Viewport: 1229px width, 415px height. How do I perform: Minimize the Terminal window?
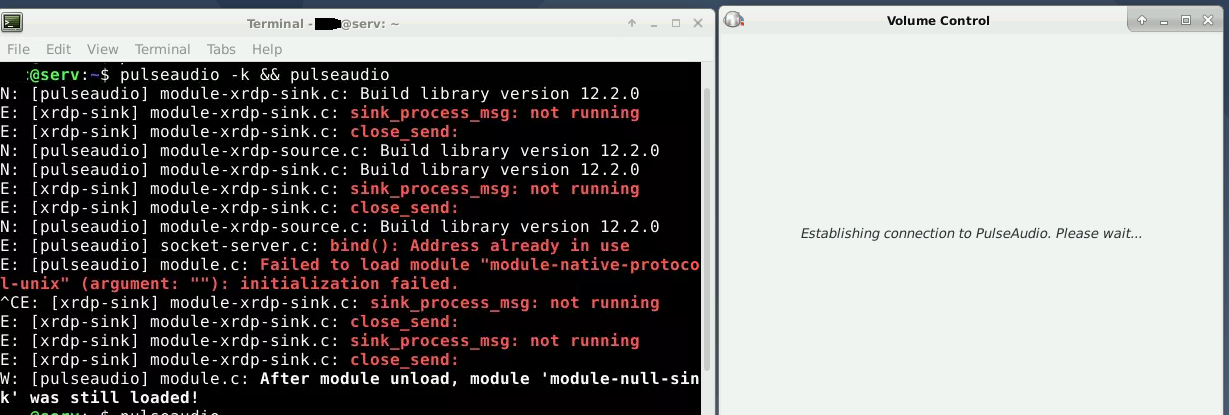(x=654, y=23)
